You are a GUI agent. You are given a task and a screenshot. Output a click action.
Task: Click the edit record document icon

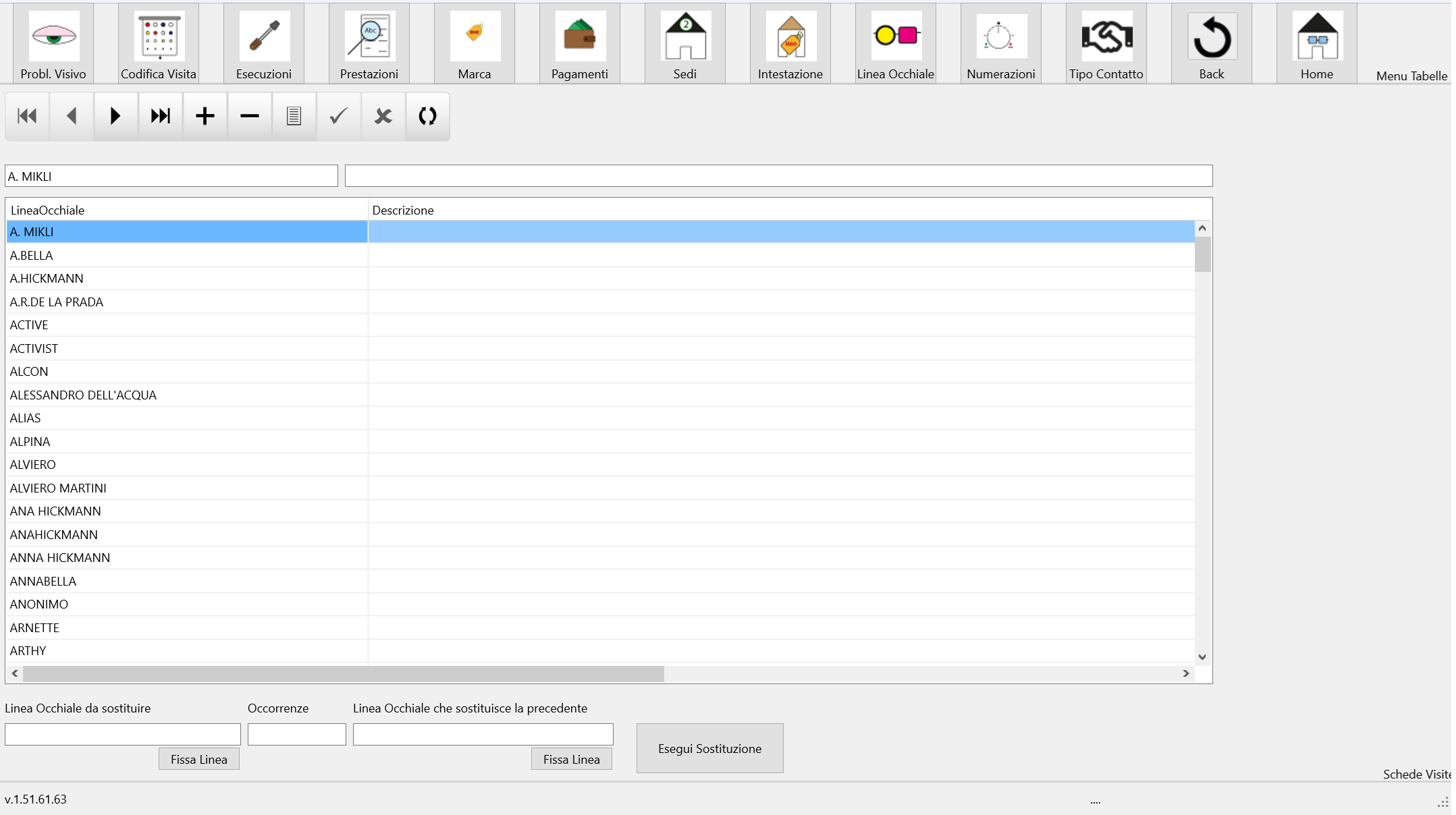coord(294,116)
